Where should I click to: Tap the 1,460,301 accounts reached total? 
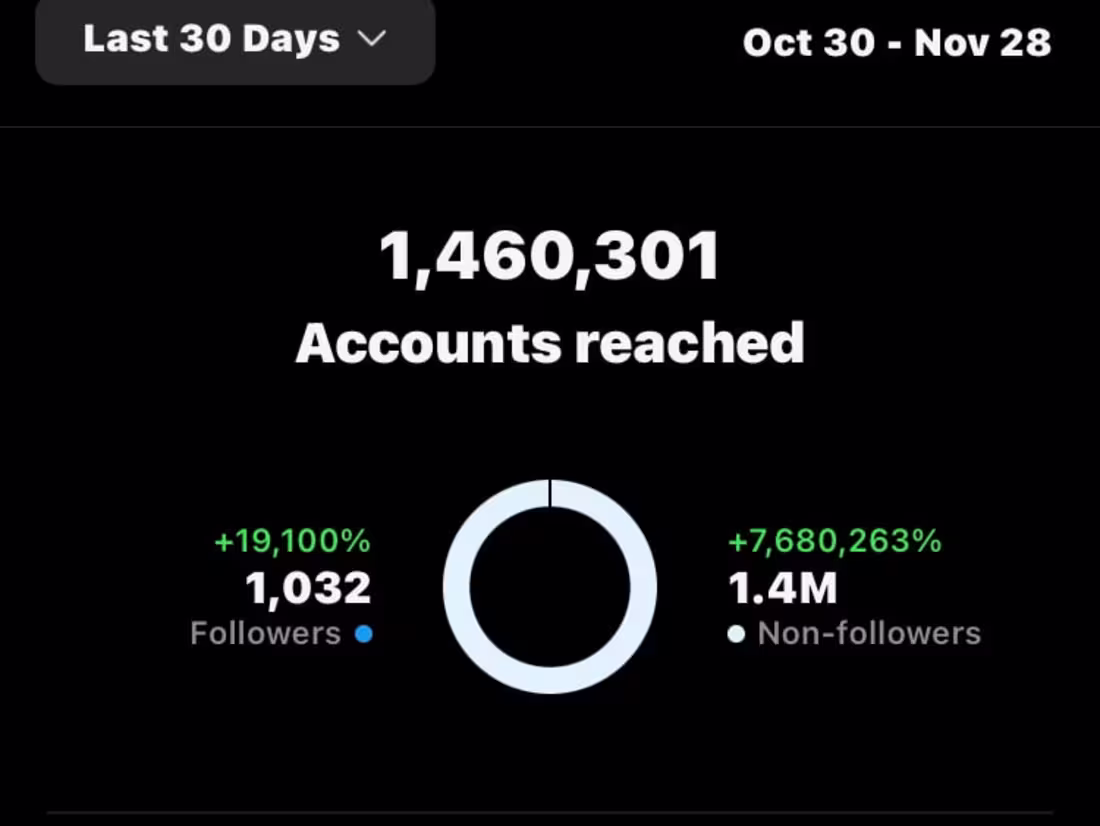550,257
